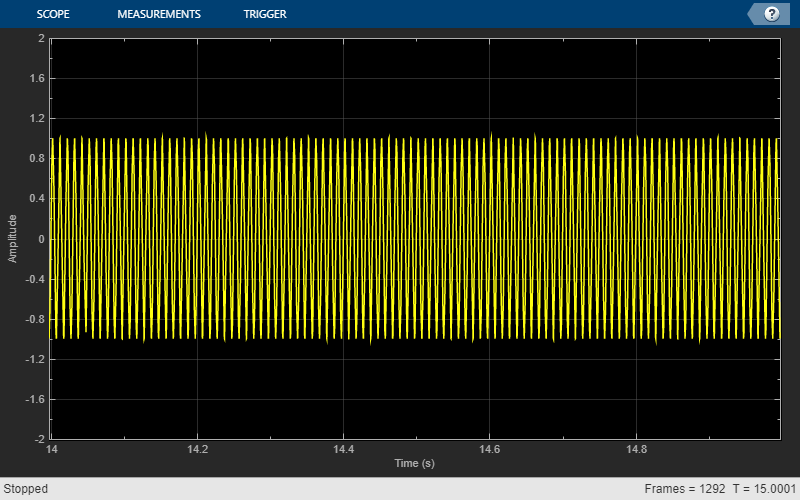Select the Amplitude y-axis label
The width and height of the screenshot is (800, 500).
point(13,239)
